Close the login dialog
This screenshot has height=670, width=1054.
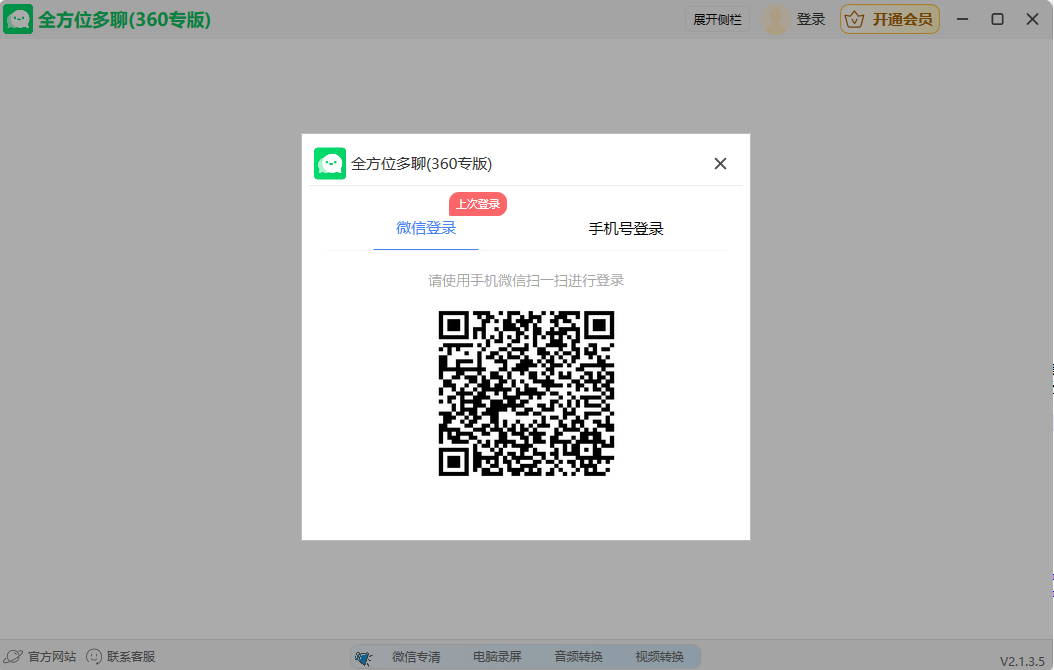pos(720,164)
